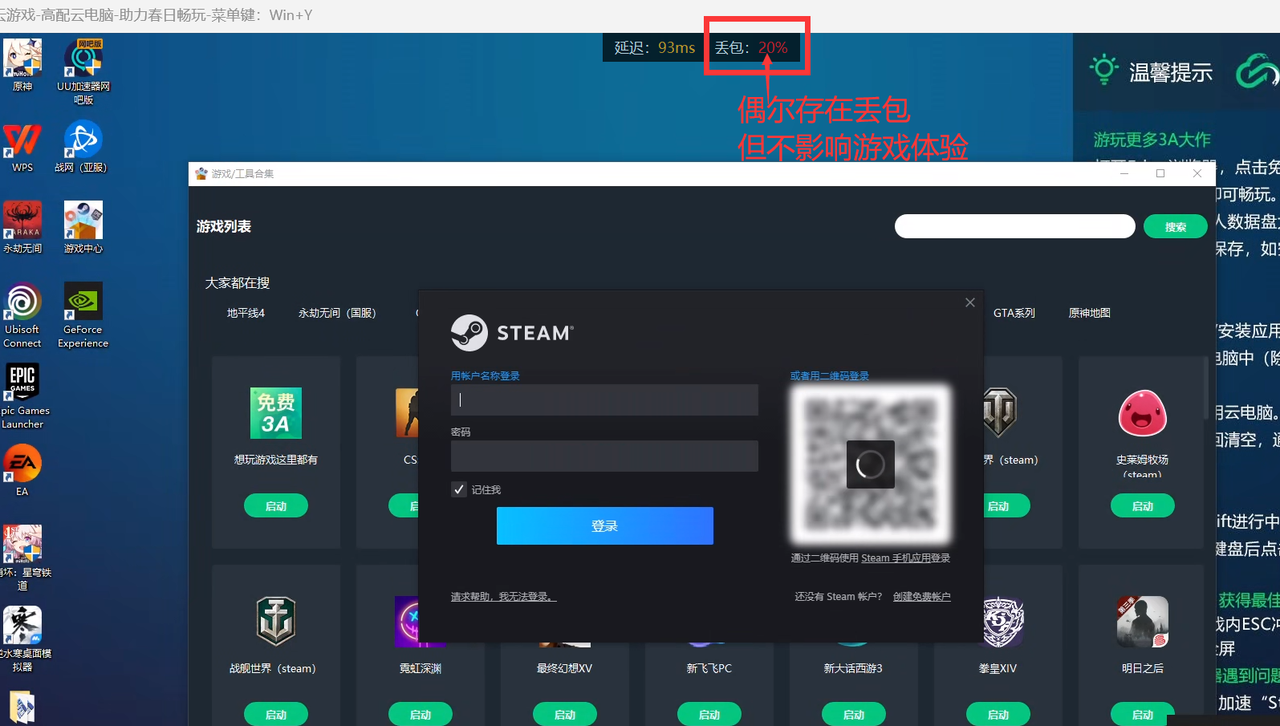Open 请求帮助，我无法登录 link
The height and width of the screenshot is (726, 1280).
point(504,597)
